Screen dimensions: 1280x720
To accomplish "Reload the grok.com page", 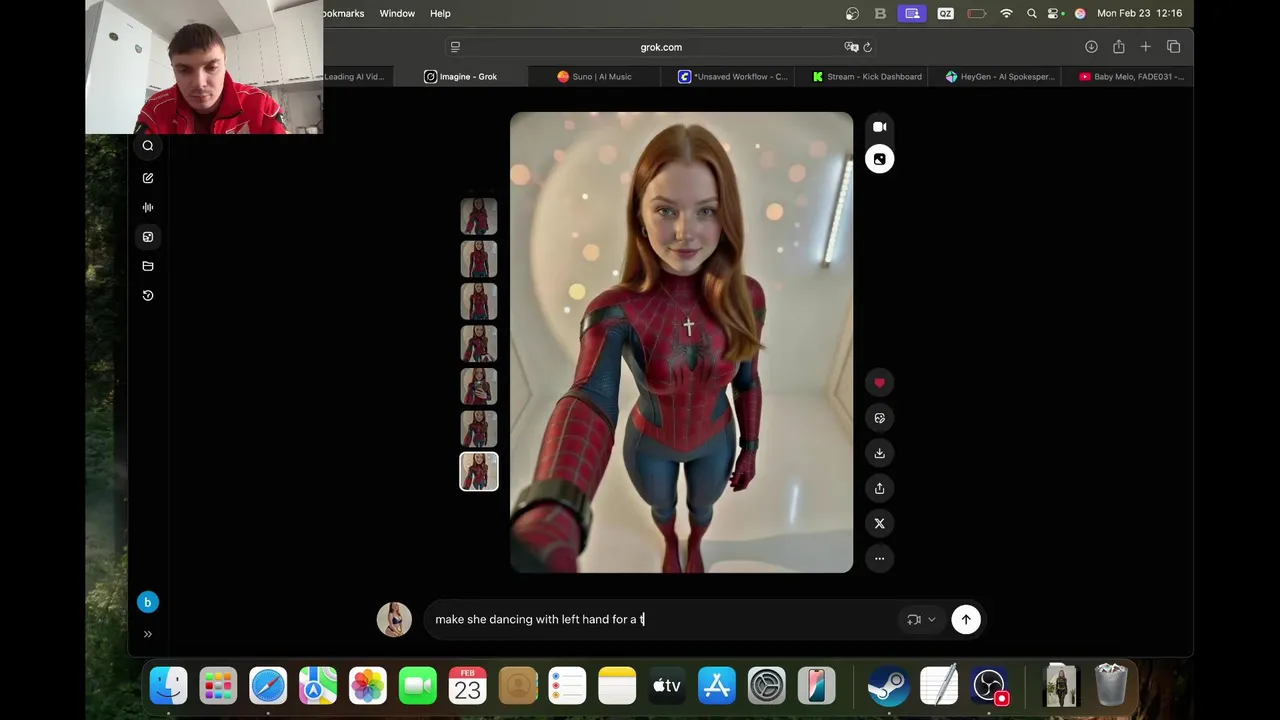I will click(x=867, y=47).
